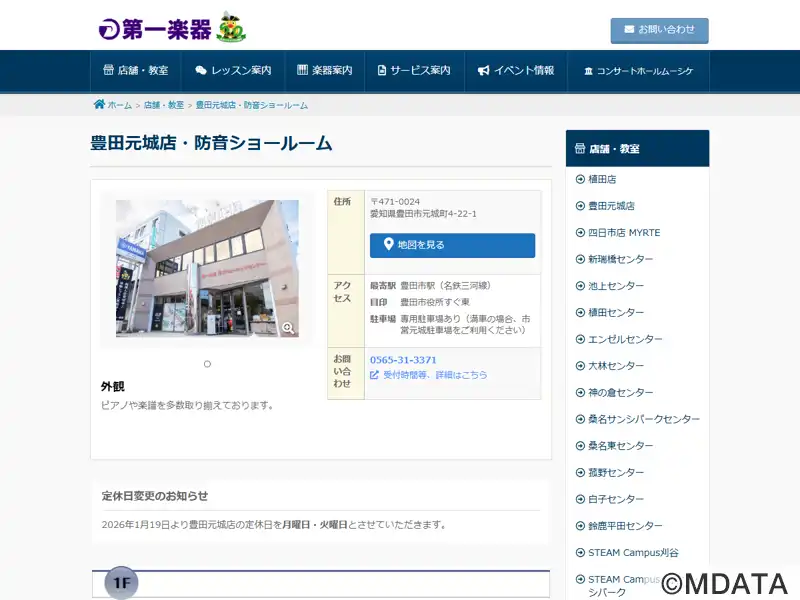Image resolution: width=800 pixels, height=600 pixels.
Task: Click the external-link icon next to 受付時間等
Action: (x=375, y=375)
